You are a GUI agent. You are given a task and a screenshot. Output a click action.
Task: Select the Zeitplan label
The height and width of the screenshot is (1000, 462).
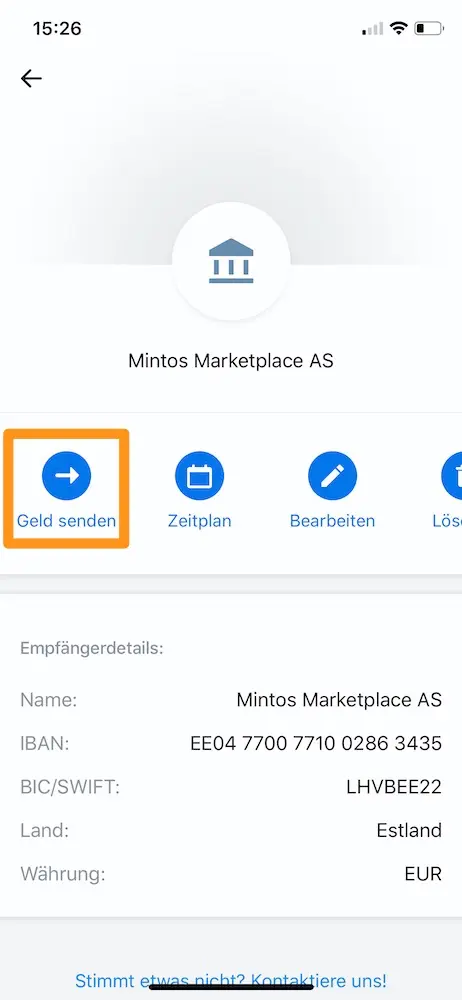tap(199, 521)
